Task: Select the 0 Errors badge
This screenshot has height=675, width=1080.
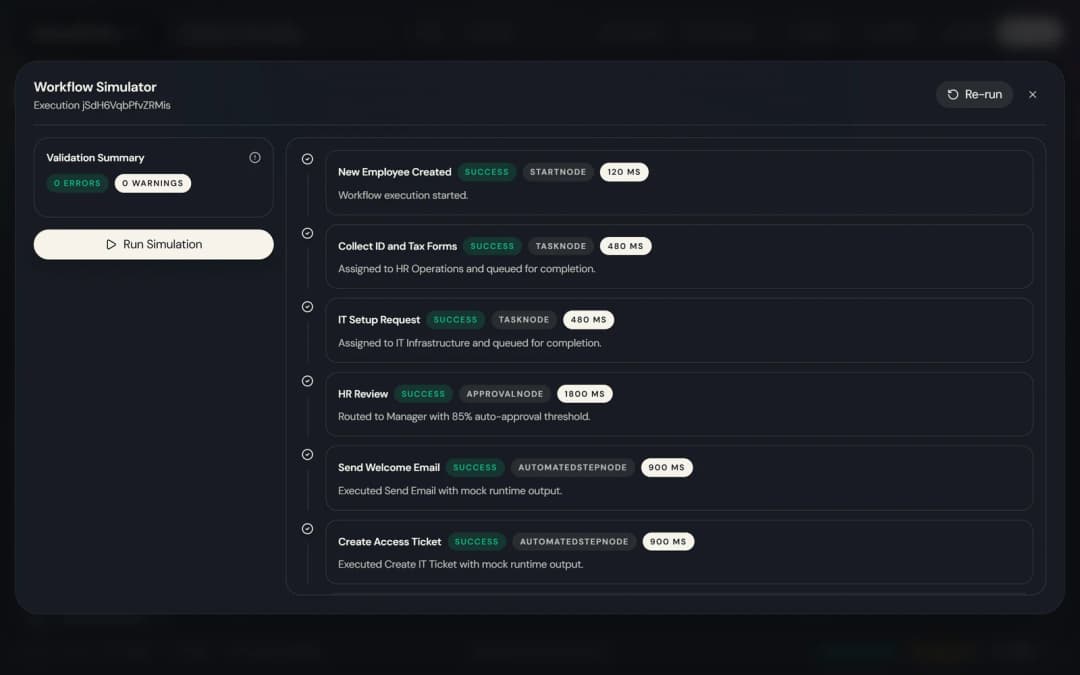Action: point(77,183)
